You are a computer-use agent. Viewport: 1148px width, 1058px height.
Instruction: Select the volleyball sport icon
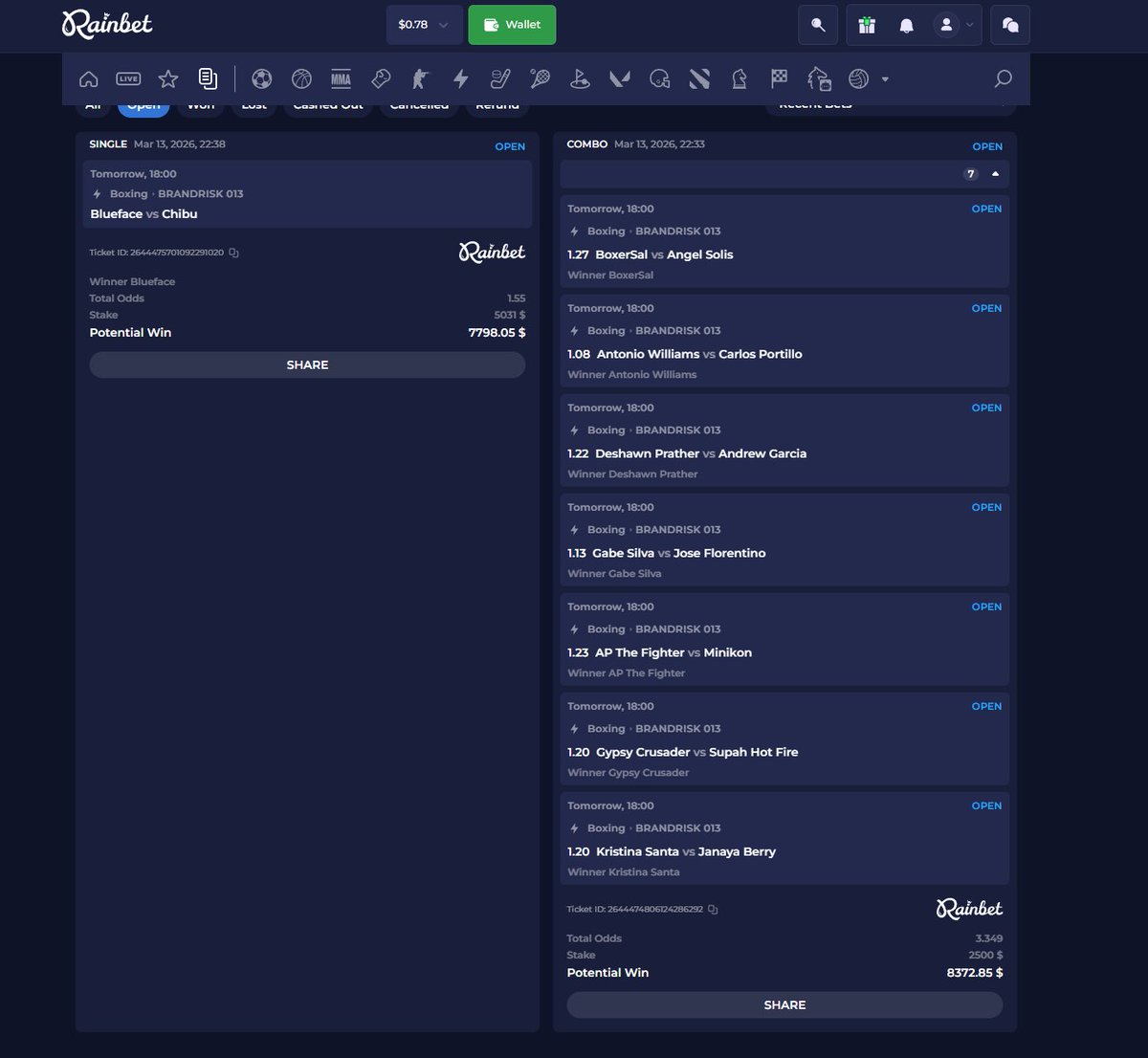[x=858, y=79]
